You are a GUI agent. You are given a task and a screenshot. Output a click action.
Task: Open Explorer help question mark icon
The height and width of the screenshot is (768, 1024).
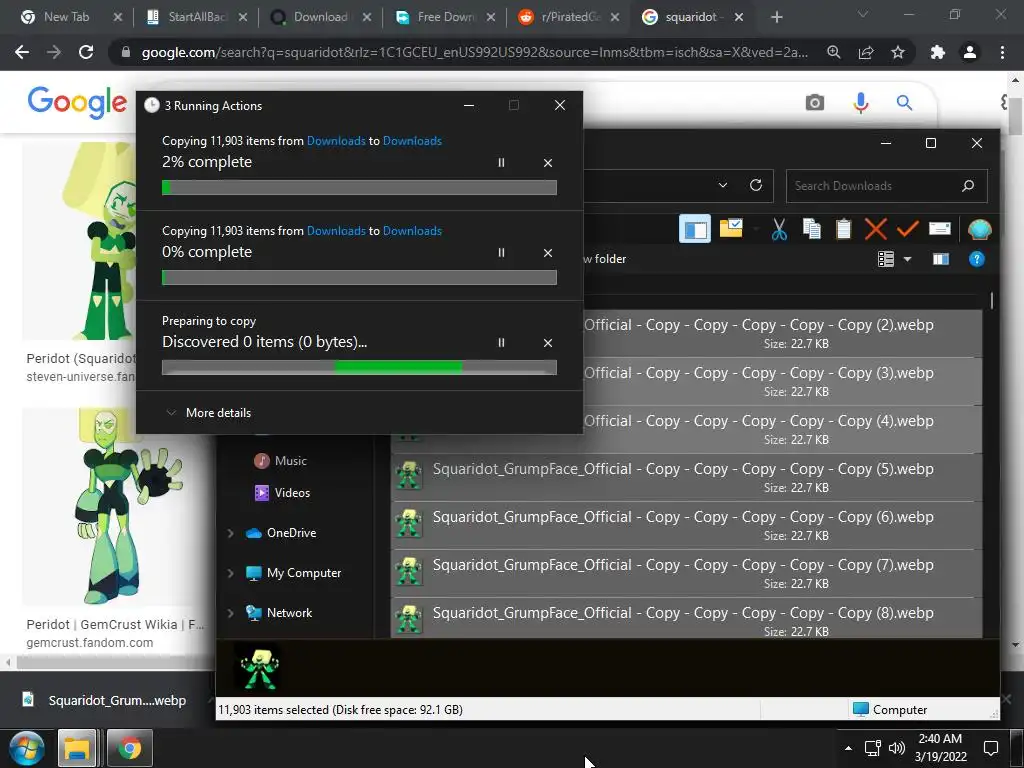(976, 259)
